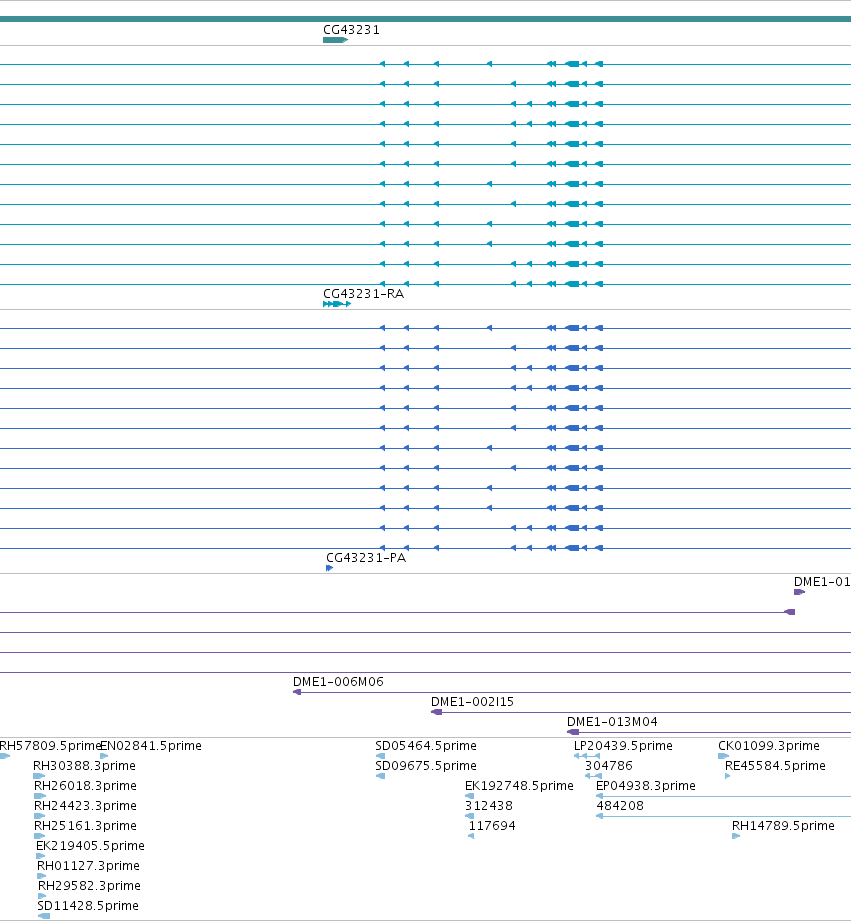Select the EN02841.5prime arrow glyph
851x921 pixels.
click(x=104, y=756)
